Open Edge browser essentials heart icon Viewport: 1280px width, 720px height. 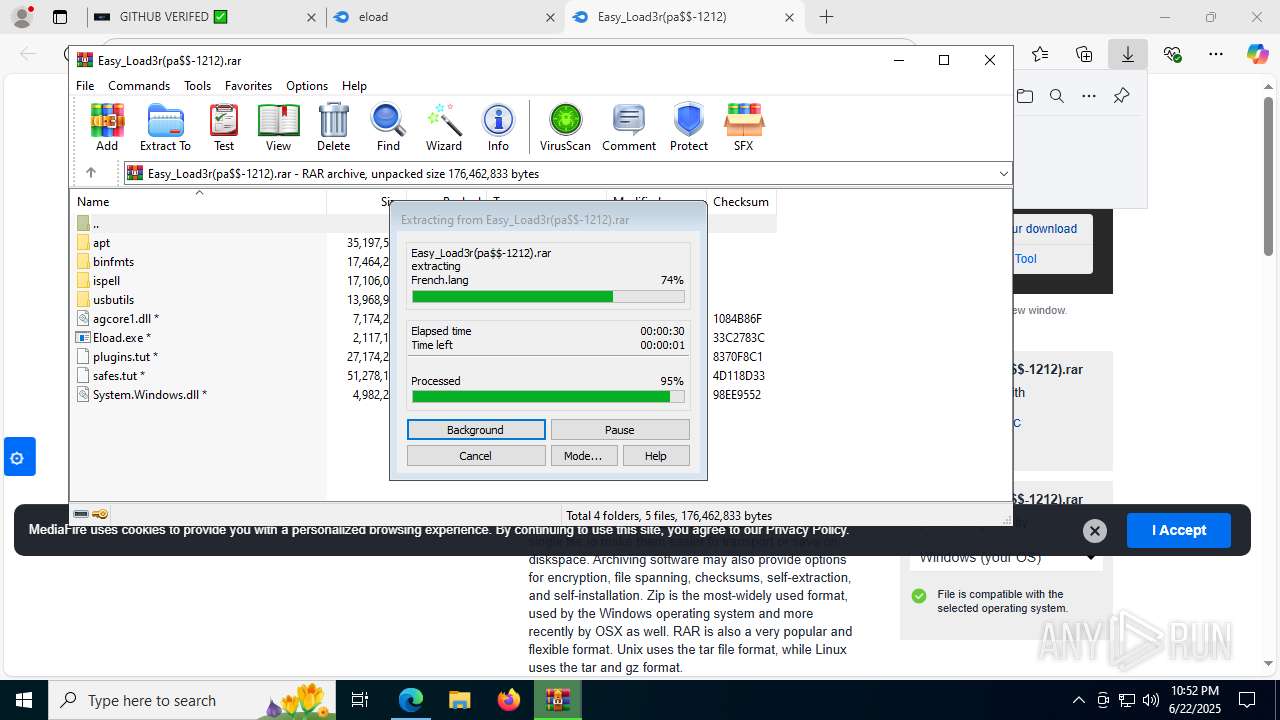coord(1172,54)
